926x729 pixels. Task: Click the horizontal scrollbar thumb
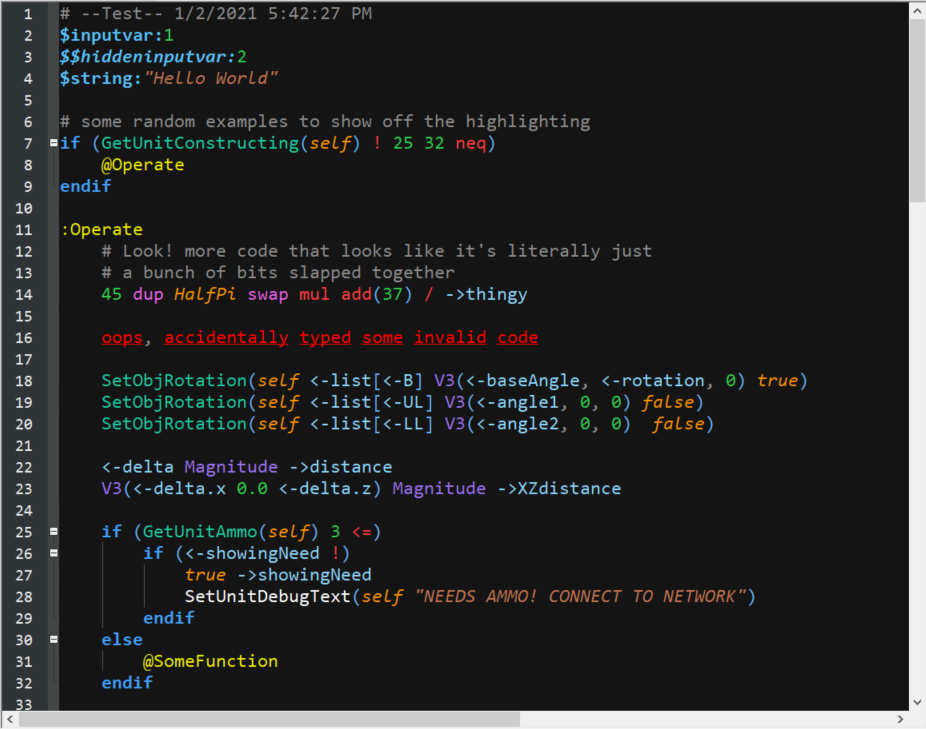pos(270,719)
